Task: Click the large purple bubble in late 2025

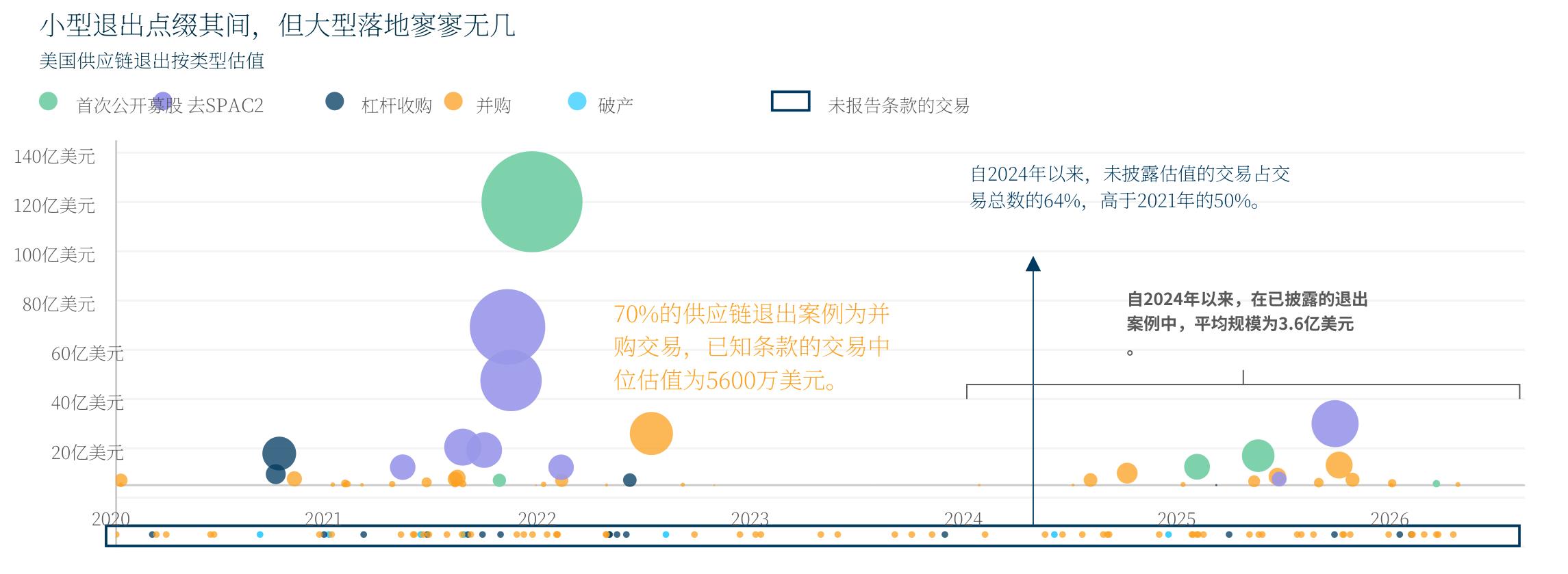Action: click(1335, 423)
